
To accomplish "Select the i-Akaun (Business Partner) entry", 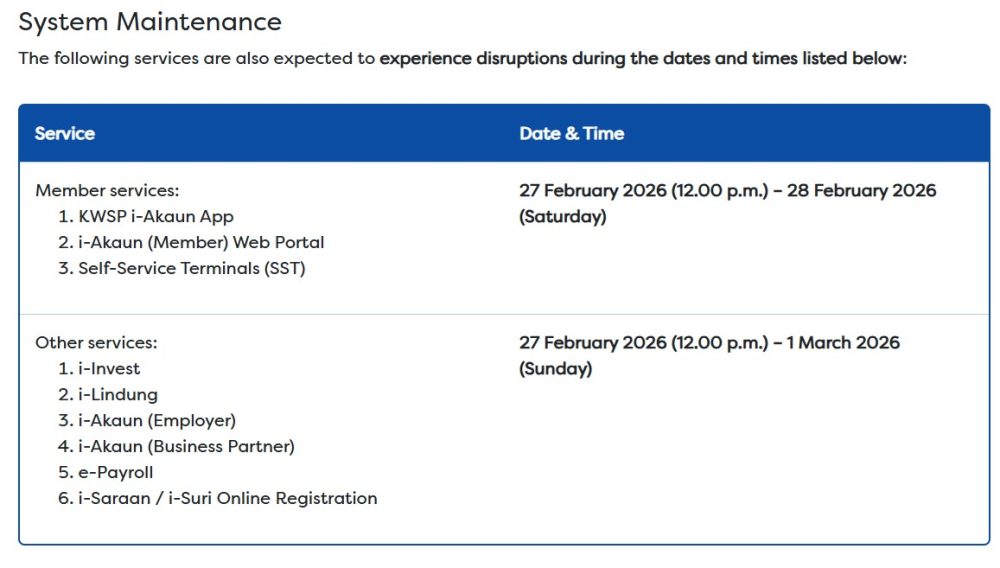I will (186, 446).
